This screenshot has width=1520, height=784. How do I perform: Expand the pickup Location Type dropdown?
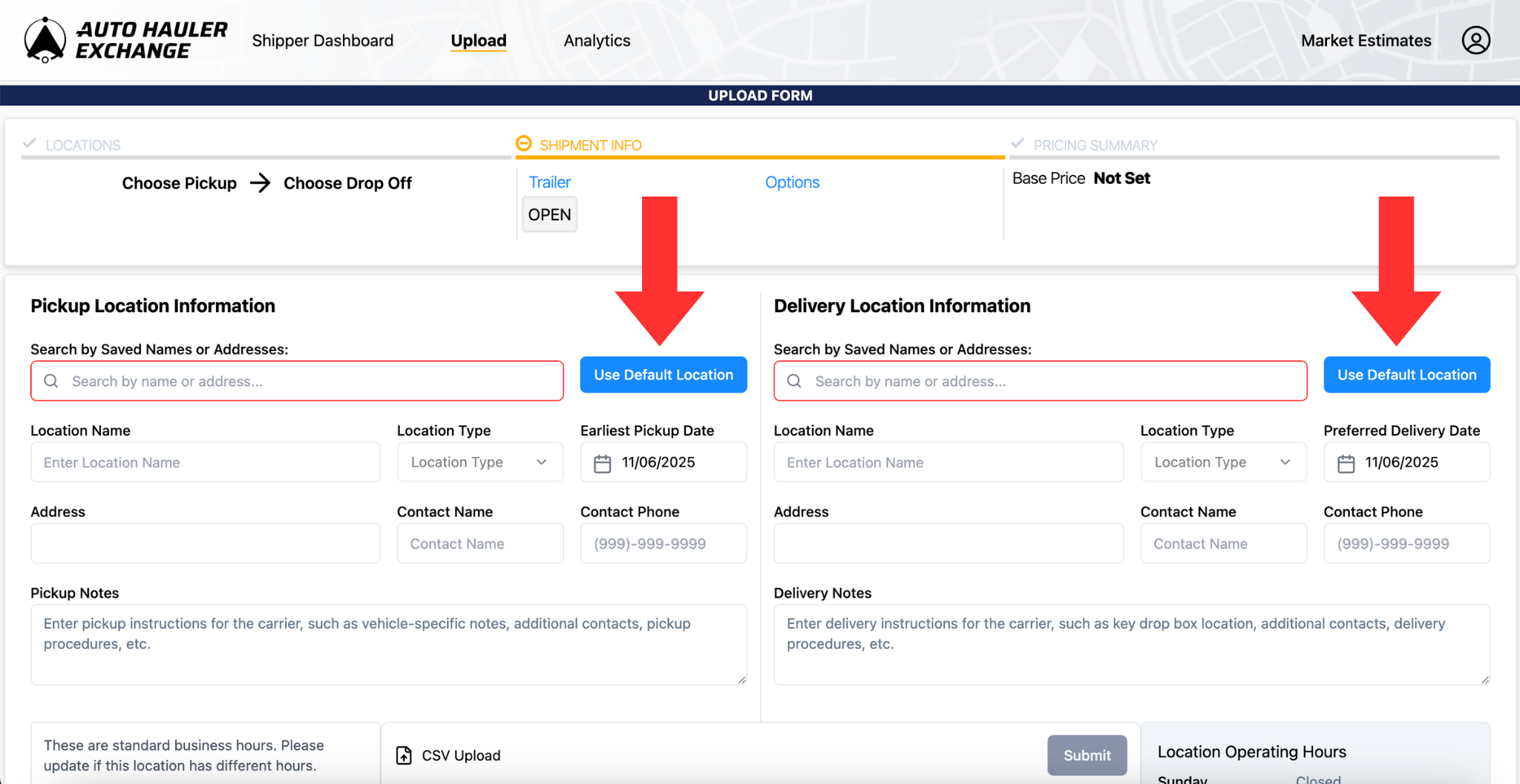tap(479, 461)
